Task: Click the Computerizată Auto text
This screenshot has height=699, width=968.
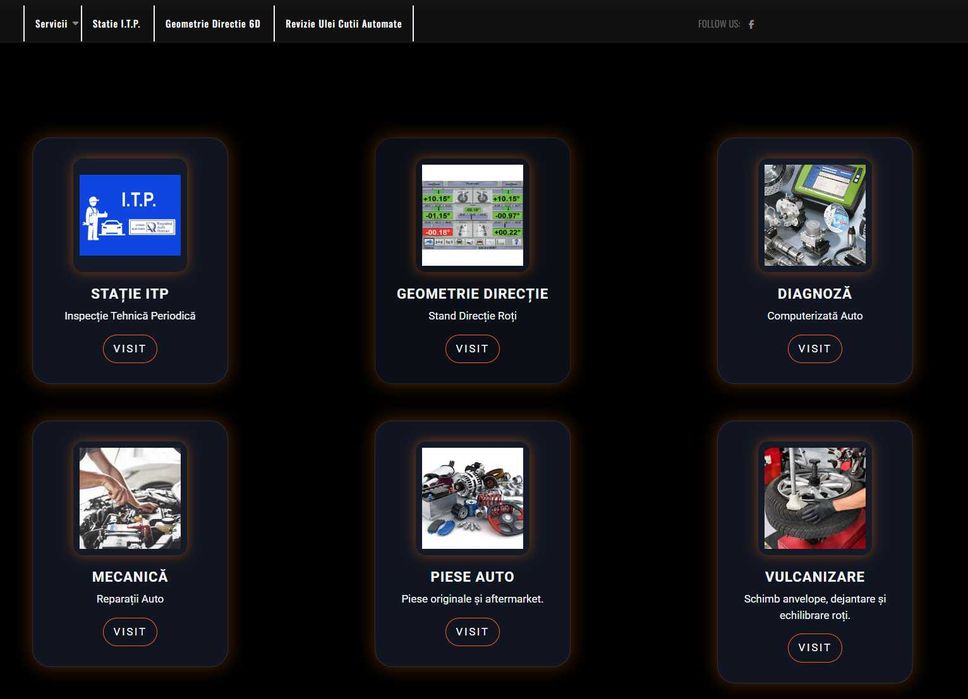Action: pos(815,316)
